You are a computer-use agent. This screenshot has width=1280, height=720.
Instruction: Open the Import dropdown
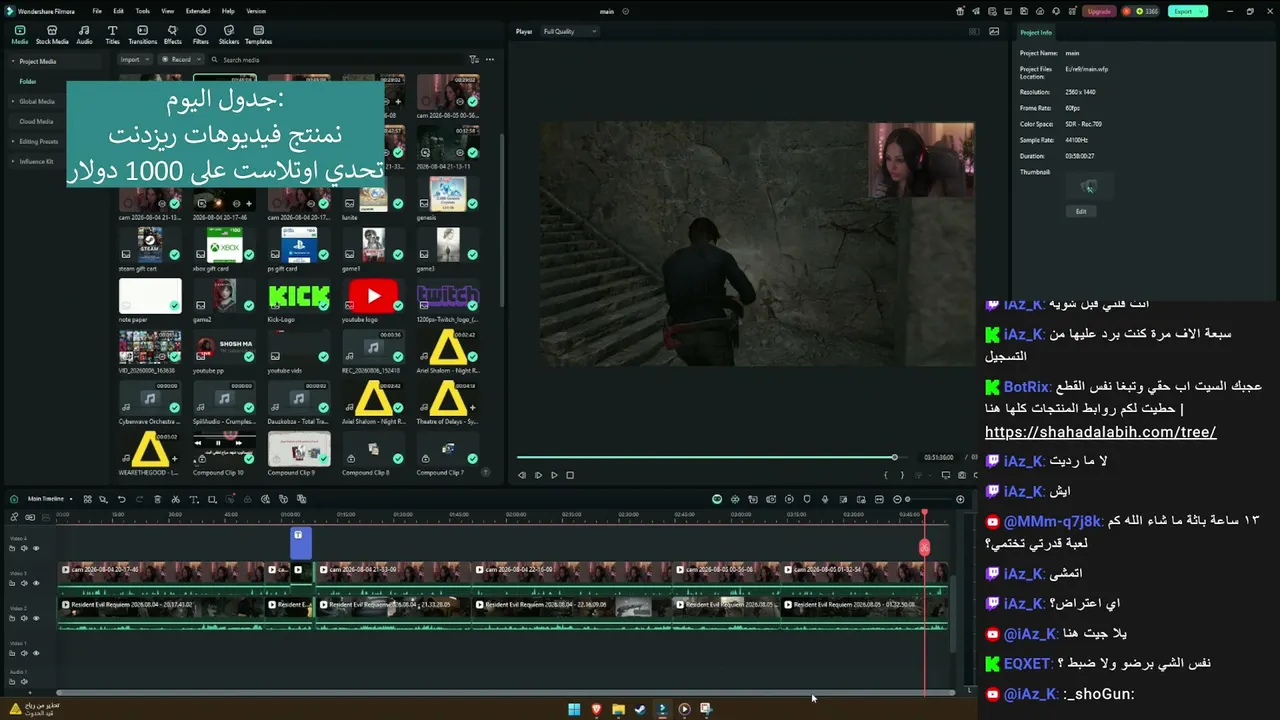(133, 60)
